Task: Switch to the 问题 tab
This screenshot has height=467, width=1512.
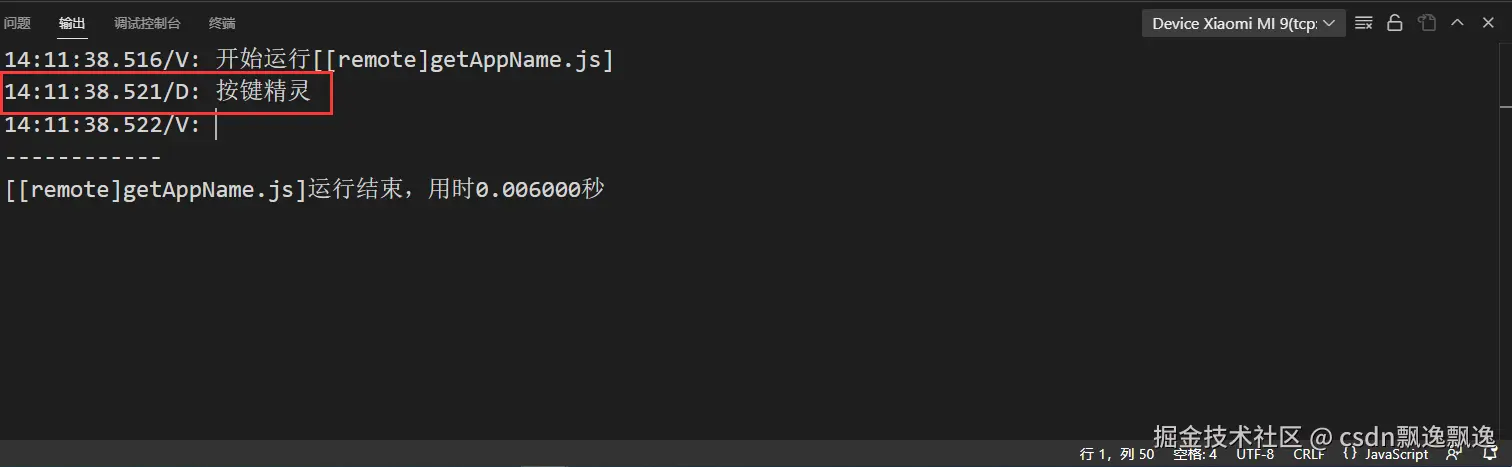Action: 17,23
